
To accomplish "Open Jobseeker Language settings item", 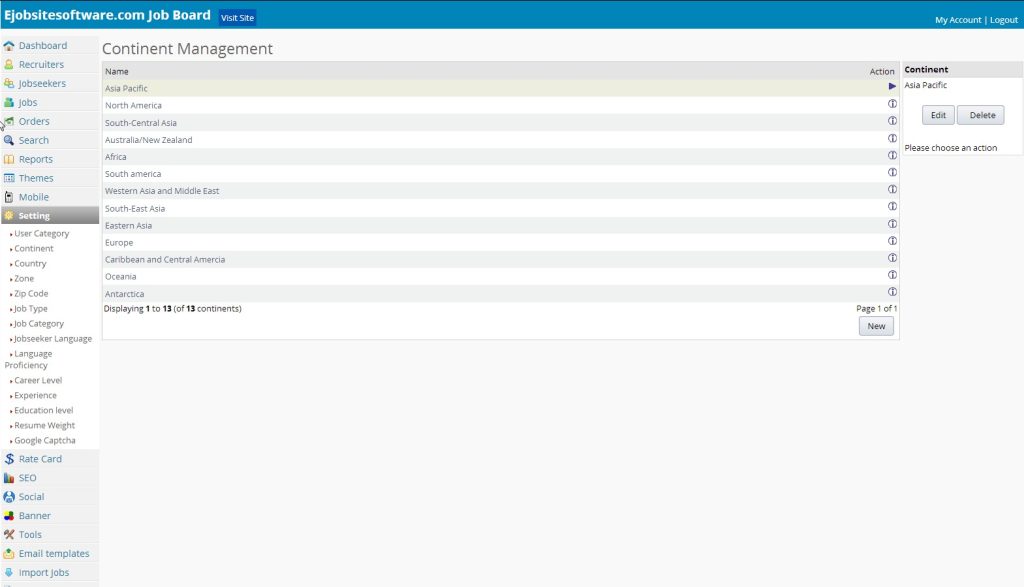I will (53, 339).
